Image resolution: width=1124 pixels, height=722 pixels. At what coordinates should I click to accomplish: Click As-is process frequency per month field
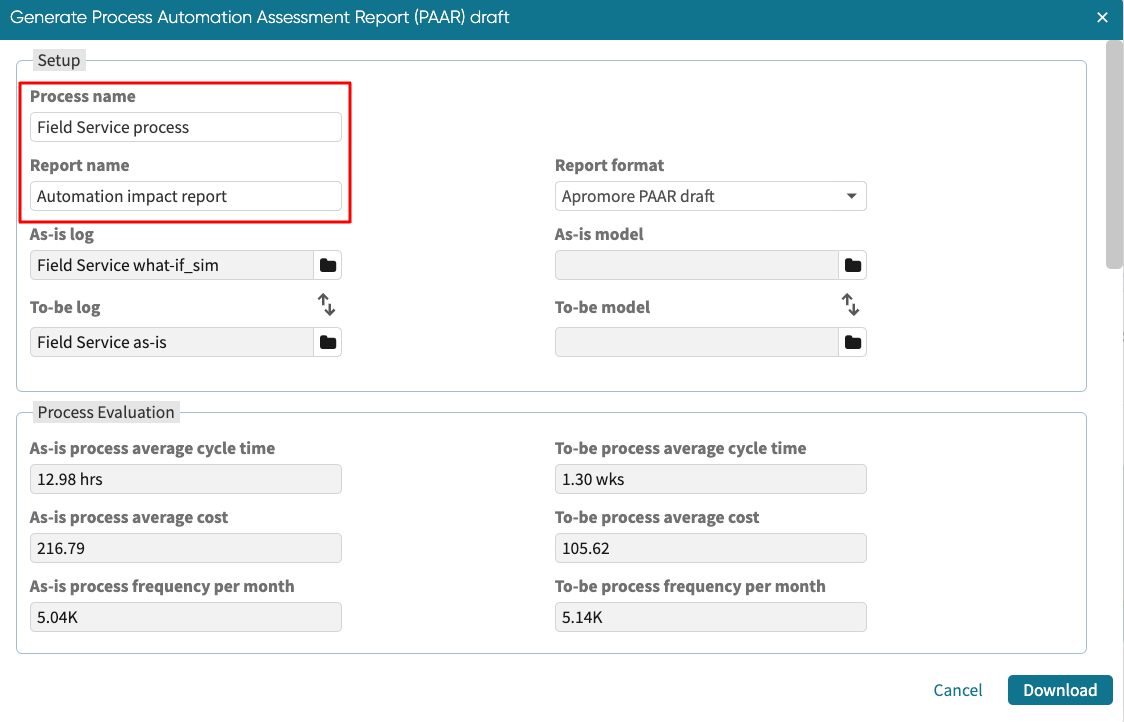tap(185, 617)
